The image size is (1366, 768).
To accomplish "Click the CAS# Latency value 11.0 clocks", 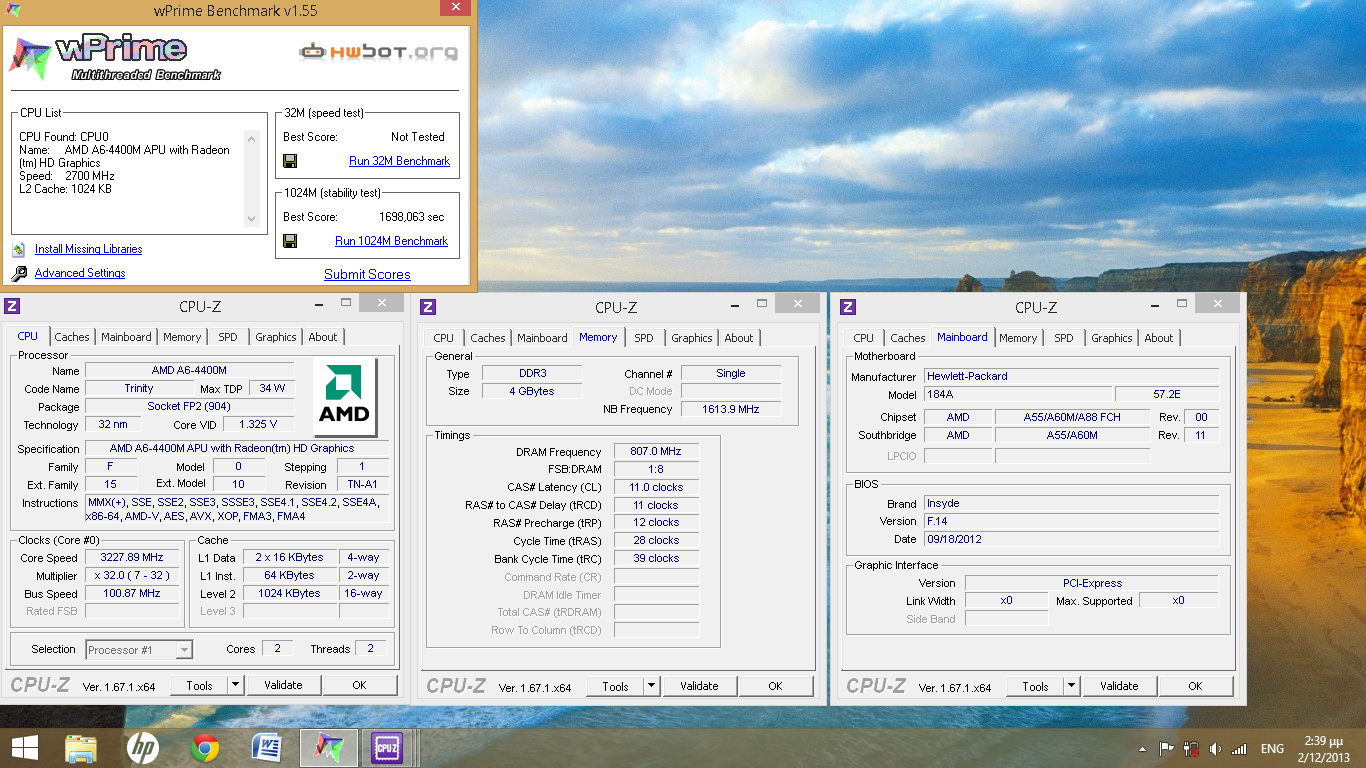I will (x=656, y=487).
